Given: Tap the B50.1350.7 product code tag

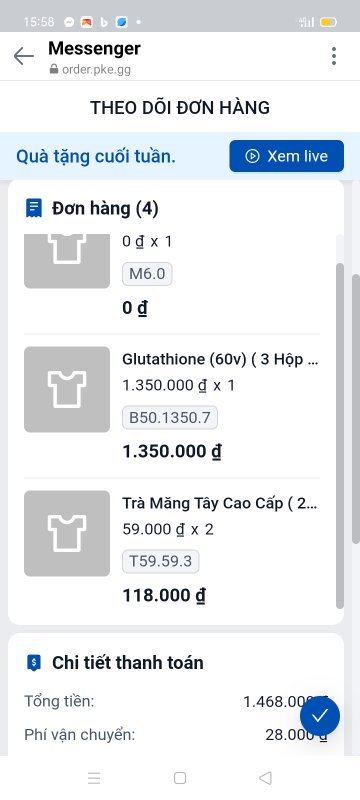Looking at the screenshot, I should (x=170, y=418).
